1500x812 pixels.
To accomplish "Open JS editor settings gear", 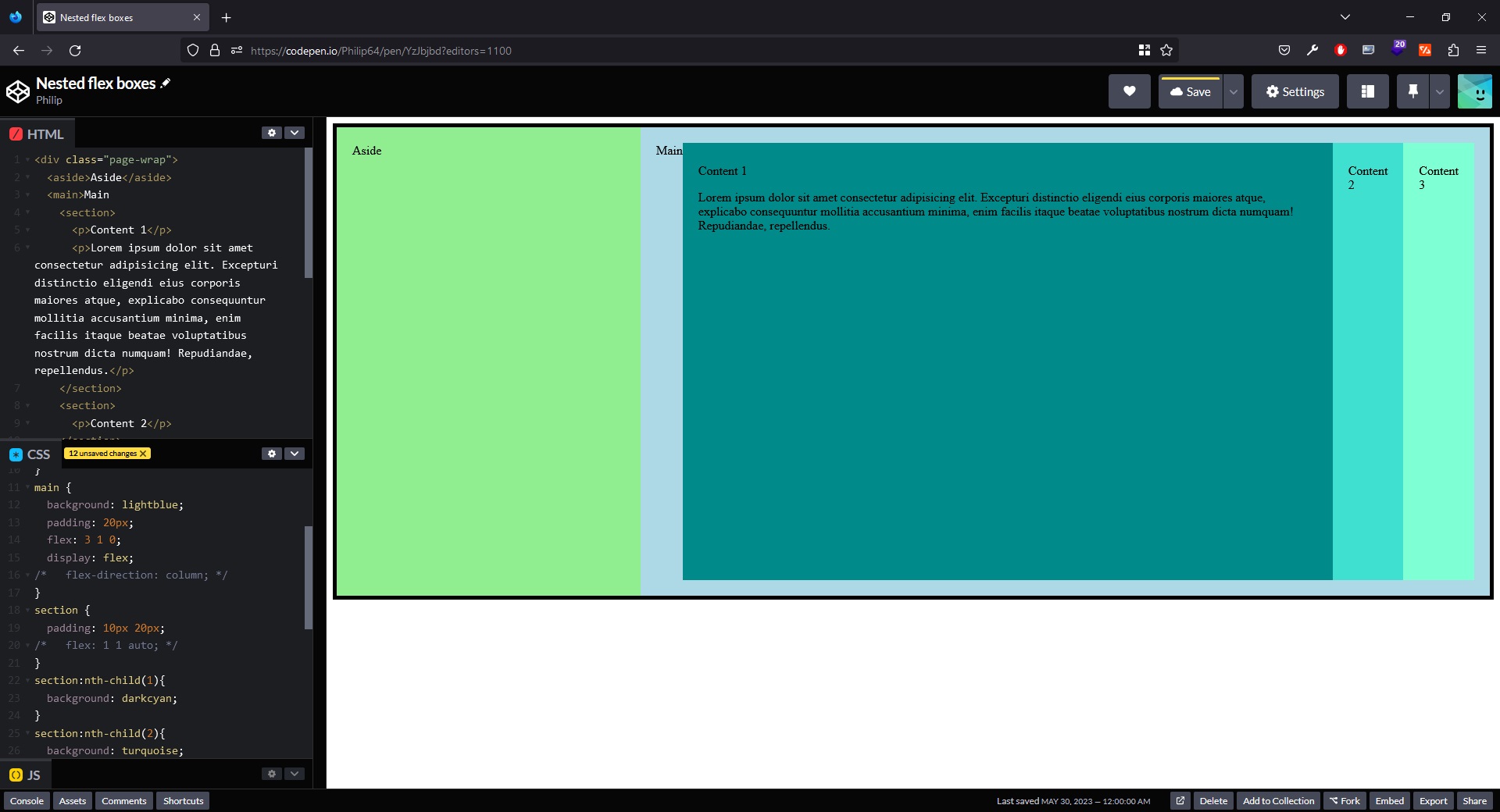I will [x=271, y=774].
